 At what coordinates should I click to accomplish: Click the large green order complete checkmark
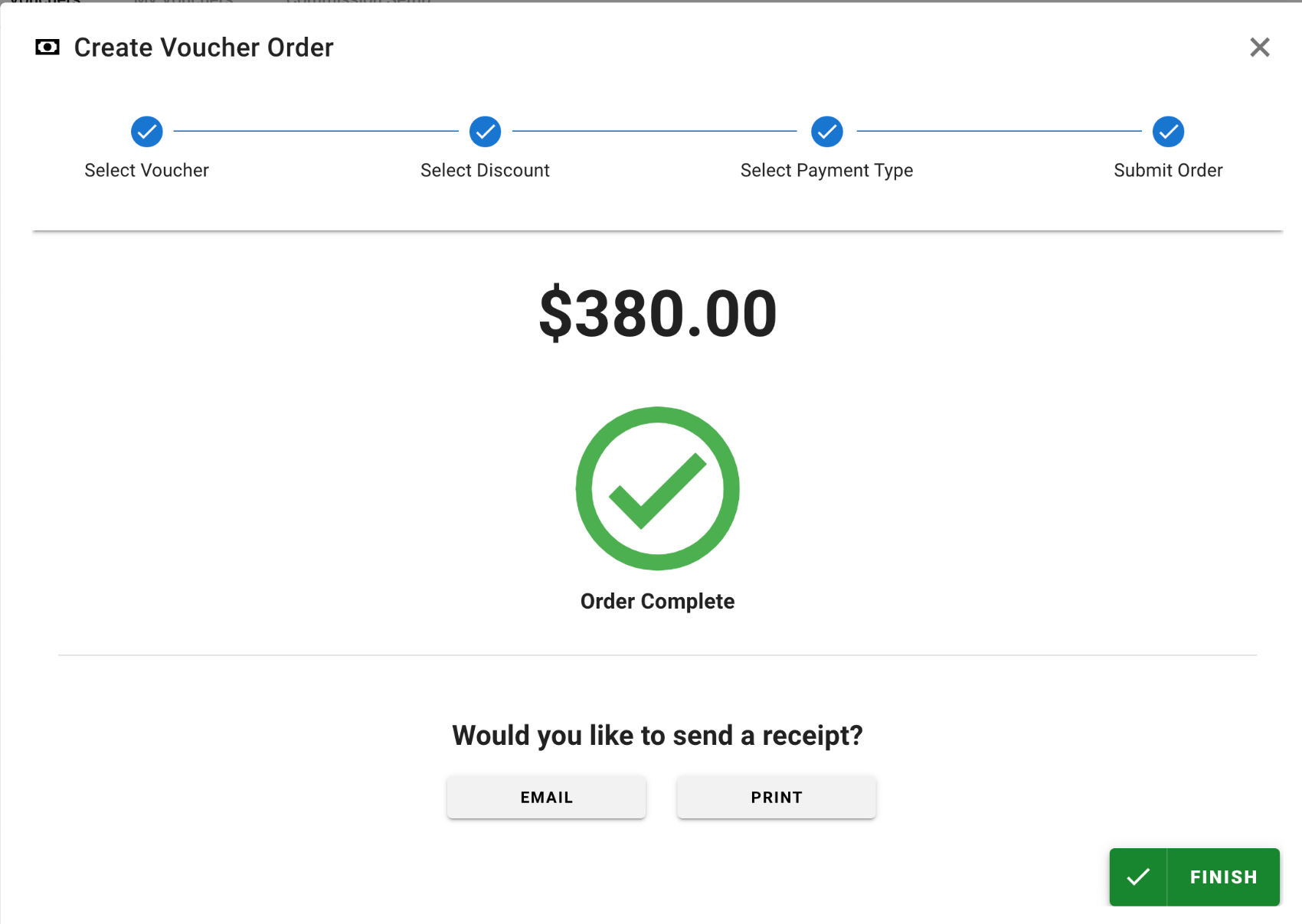click(657, 488)
